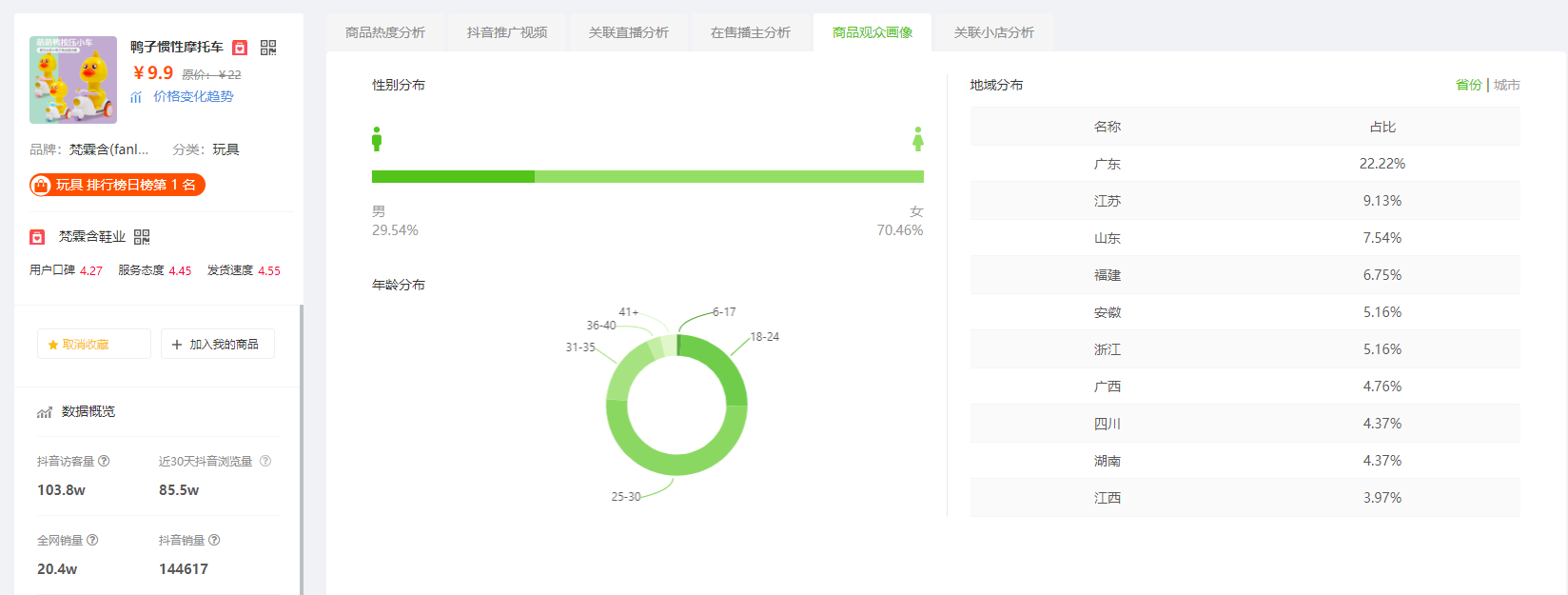Click the 用户口碑 4.27 rating
The image size is (1568, 595).
pos(66,270)
